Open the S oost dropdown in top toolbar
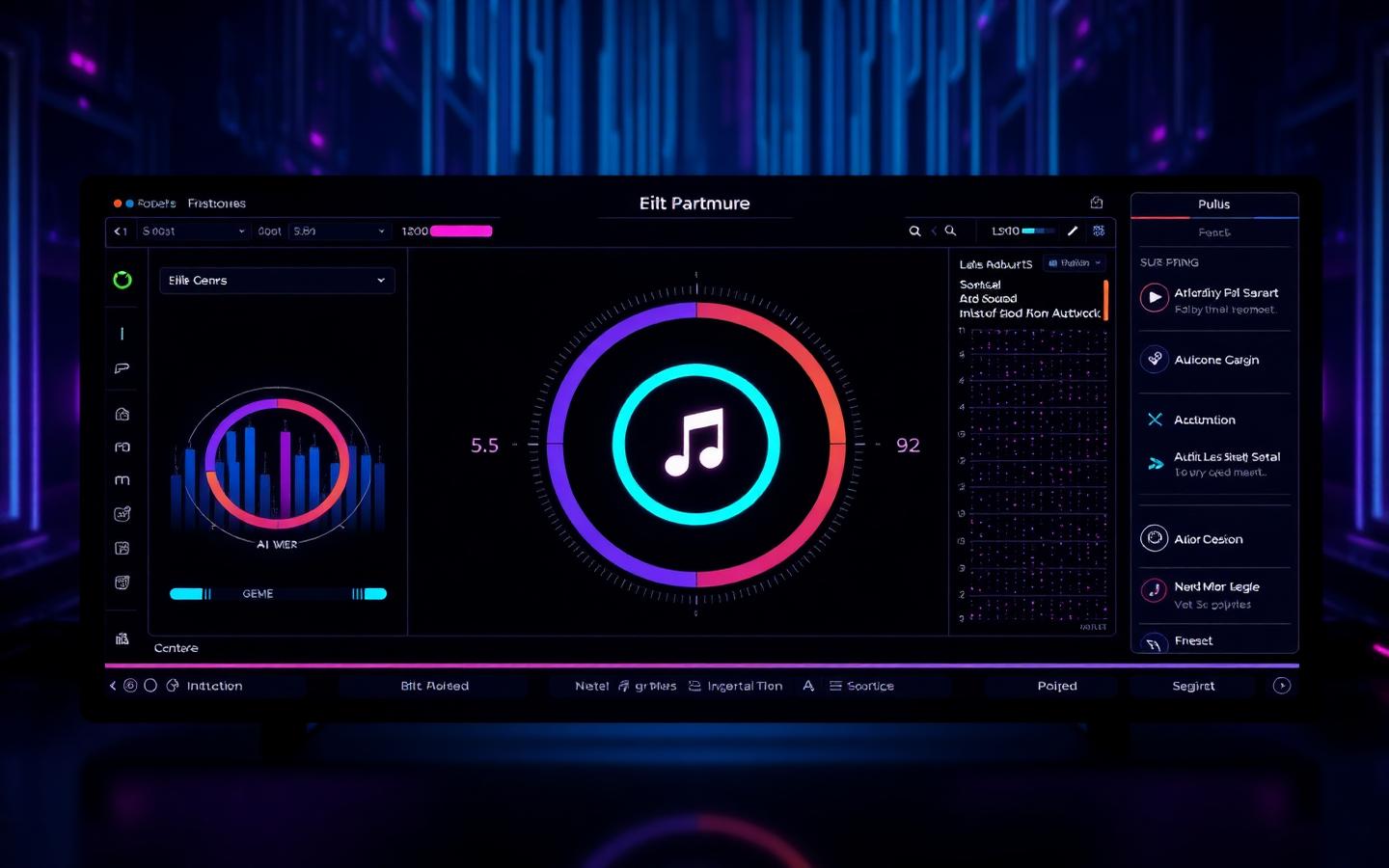This screenshot has height=868, width=1389. 194,231
